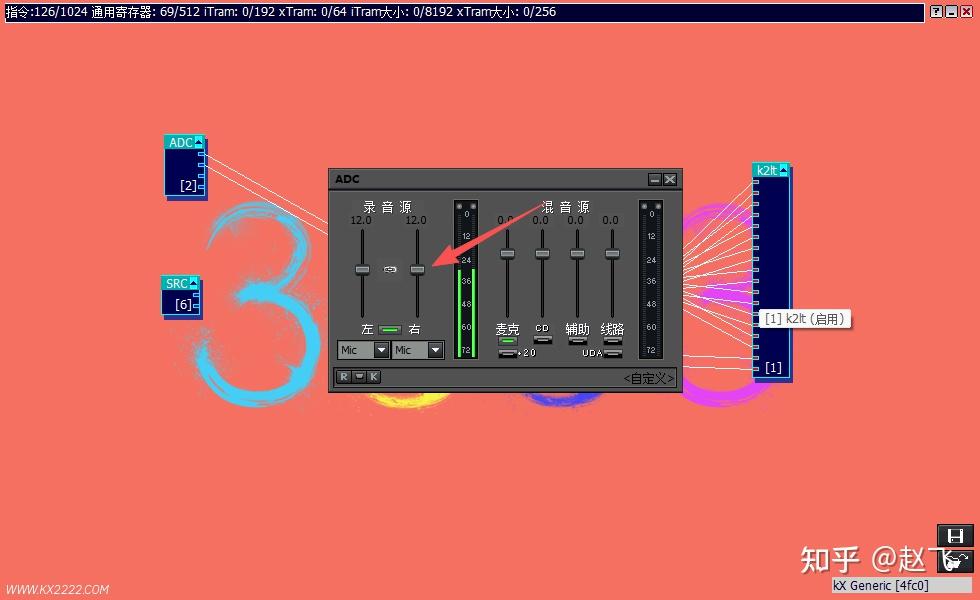Viewport: 980px width, 600px height.
Task: Toggle the green switch between 左 and 右
Action: 390,329
